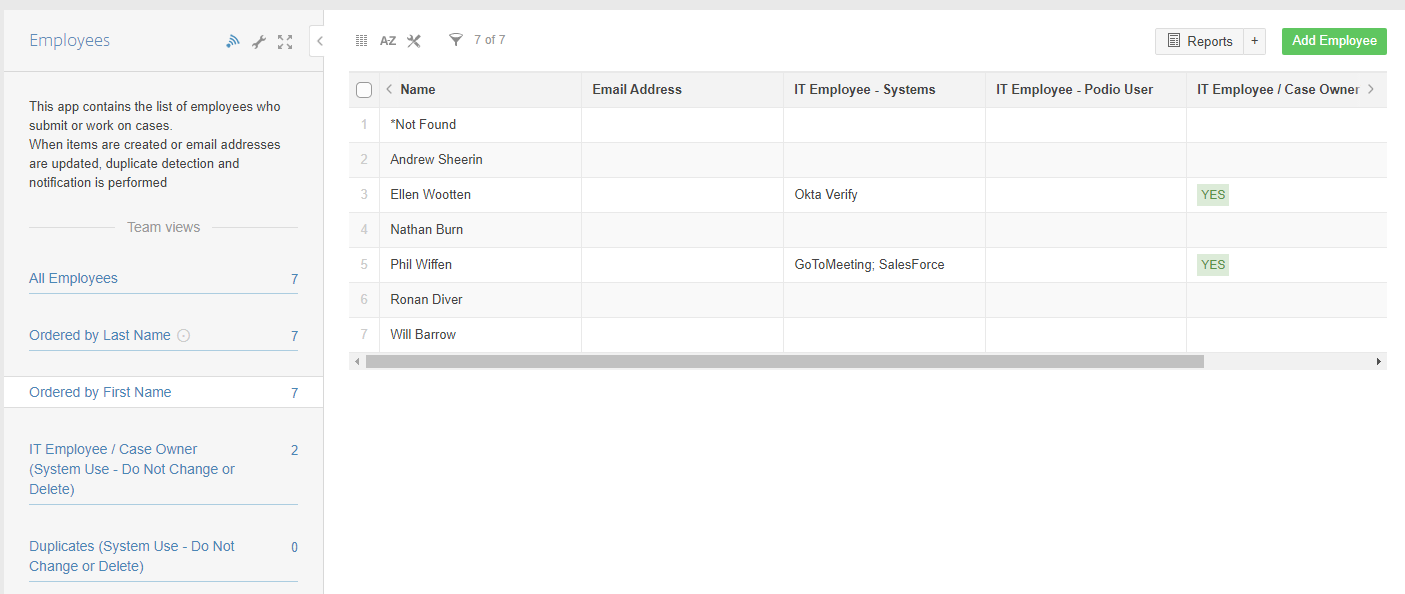This screenshot has height=594, width=1405.
Task: Toggle the select-all checkbox in table header
Action: point(364,90)
